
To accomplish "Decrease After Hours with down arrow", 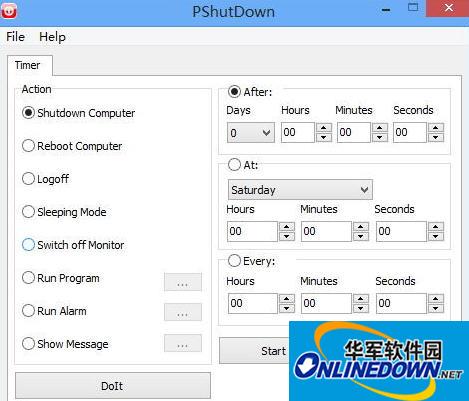I will pos(324,137).
